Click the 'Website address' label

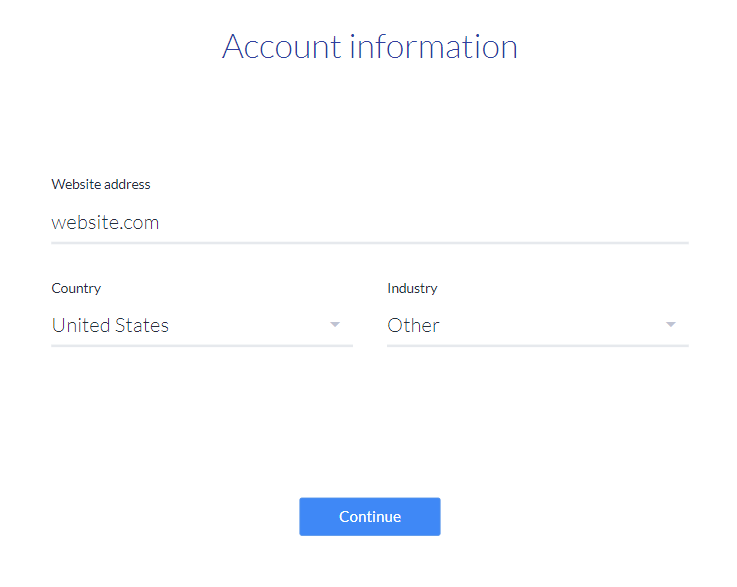101,184
